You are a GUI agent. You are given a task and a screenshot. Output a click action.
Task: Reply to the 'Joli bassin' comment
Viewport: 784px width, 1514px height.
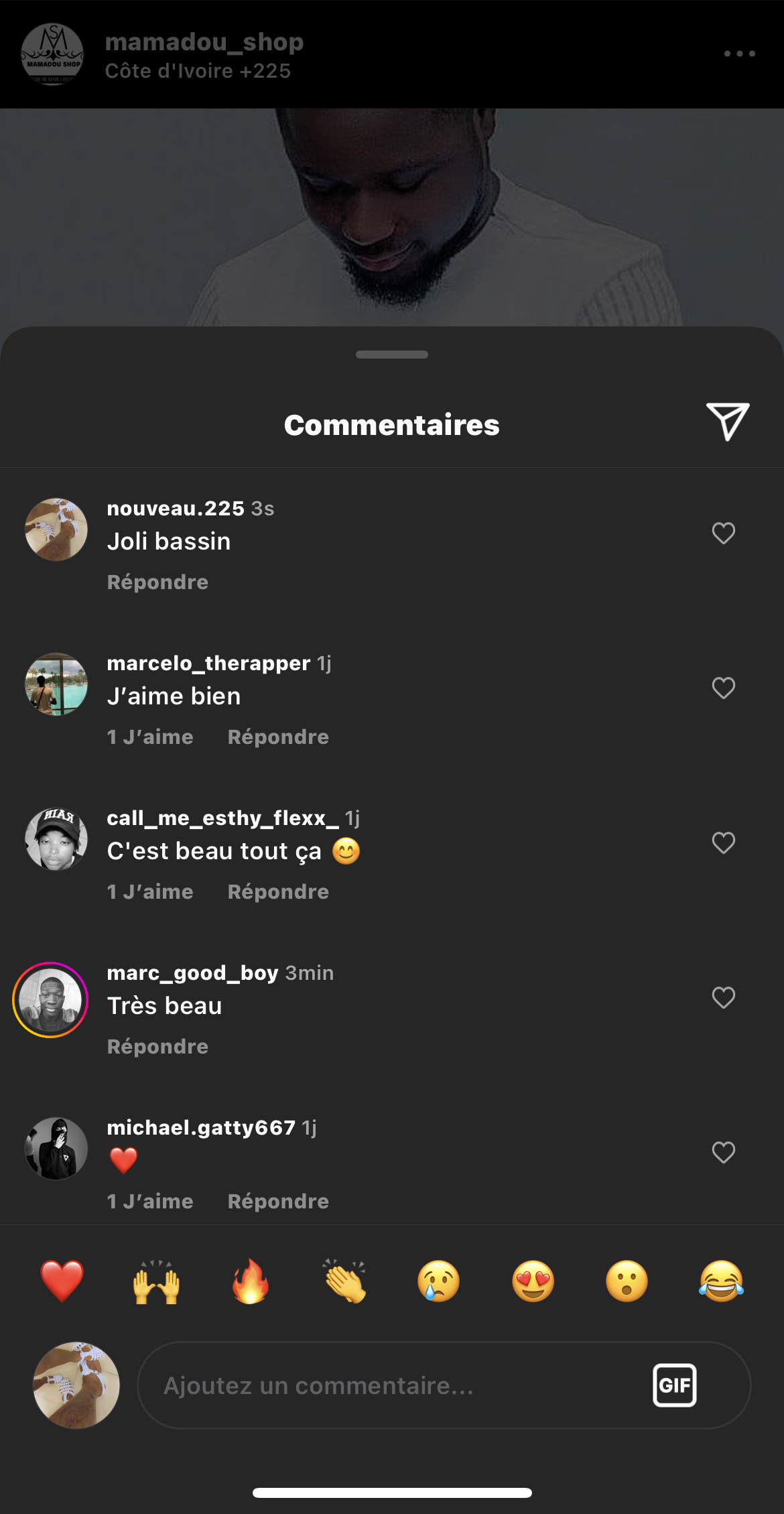tap(157, 582)
